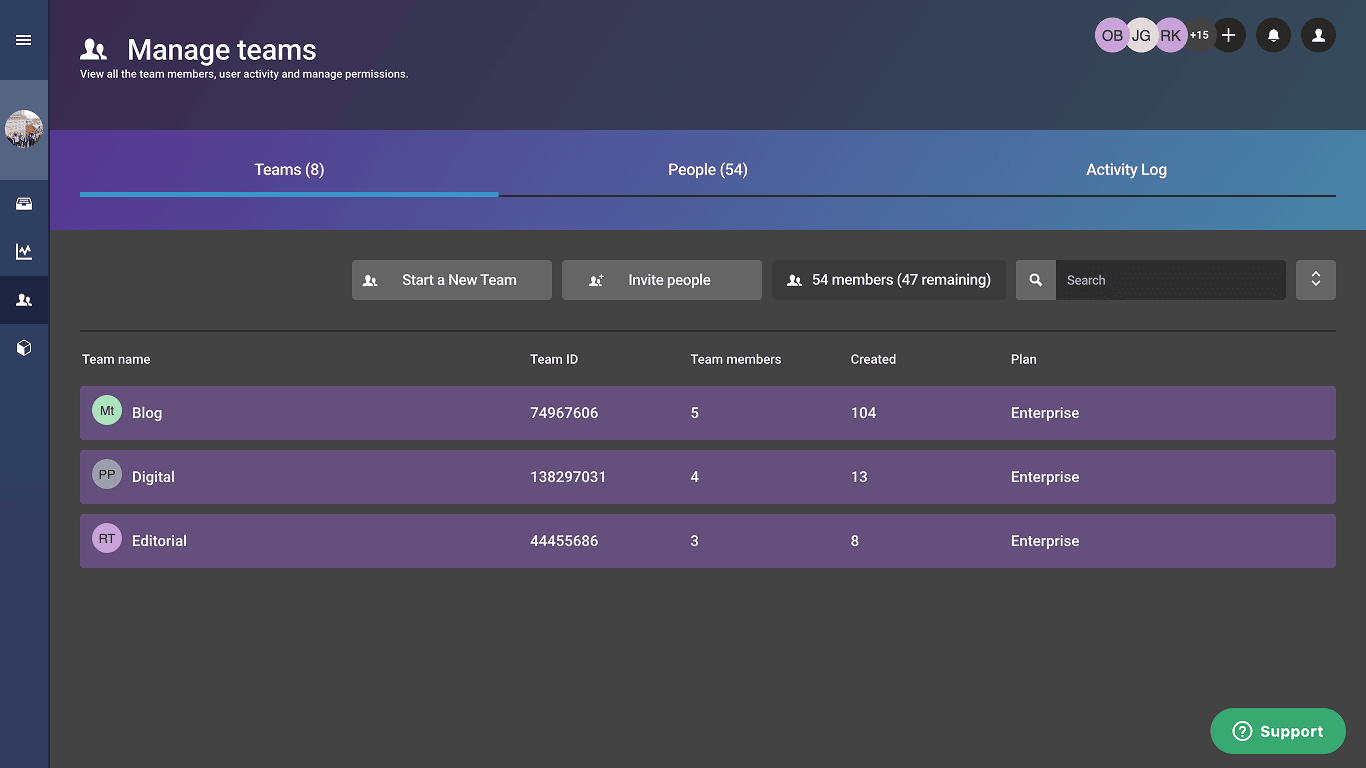Sort by Team name column header
This screenshot has width=1366, height=768.
pyautogui.click(x=116, y=359)
